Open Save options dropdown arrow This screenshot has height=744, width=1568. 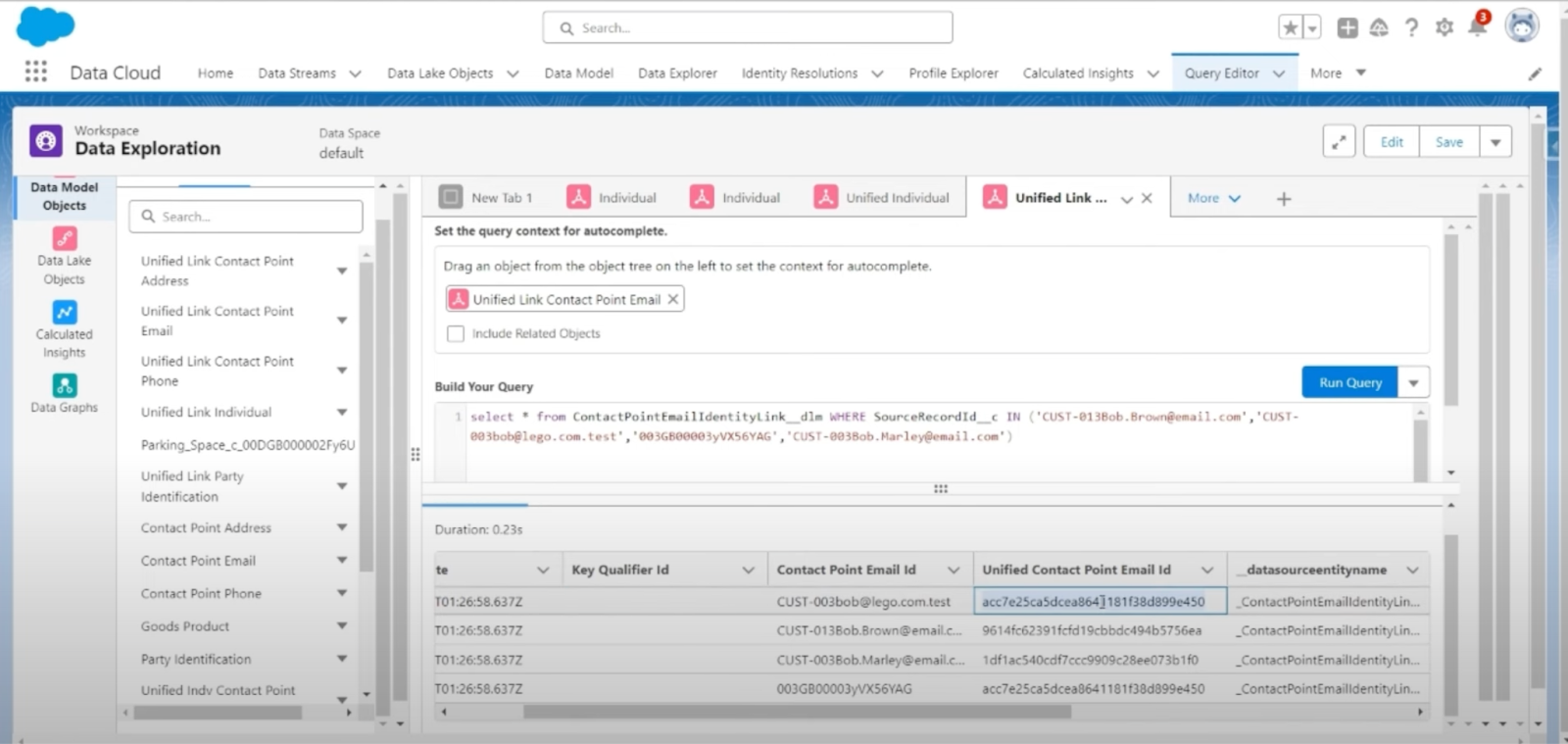point(1495,141)
